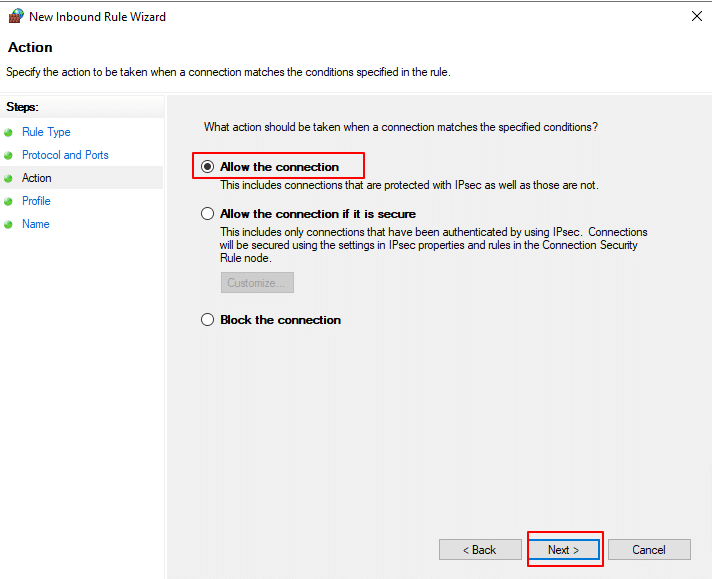Go back using the Back button
The image size is (712, 579).
[480, 550]
